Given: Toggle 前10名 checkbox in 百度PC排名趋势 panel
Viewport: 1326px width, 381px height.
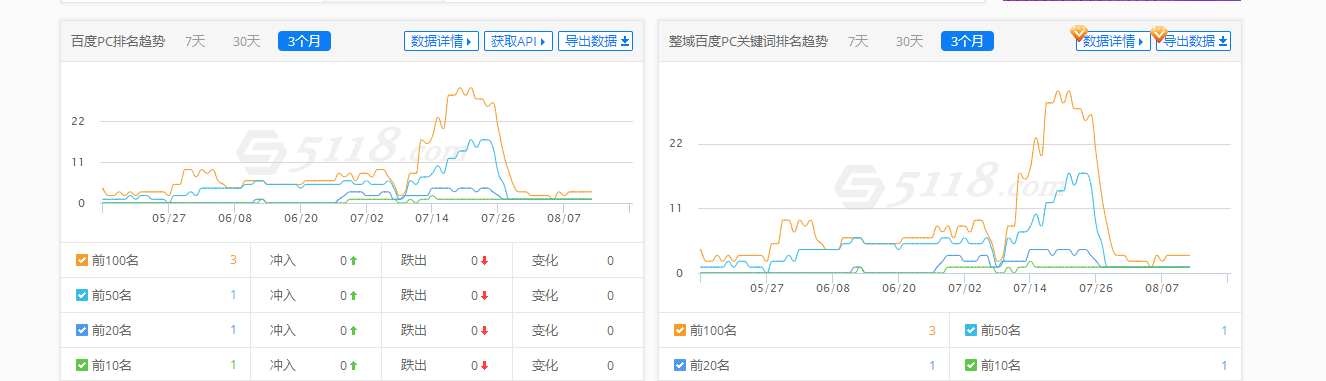Looking at the screenshot, I should coord(82,365).
